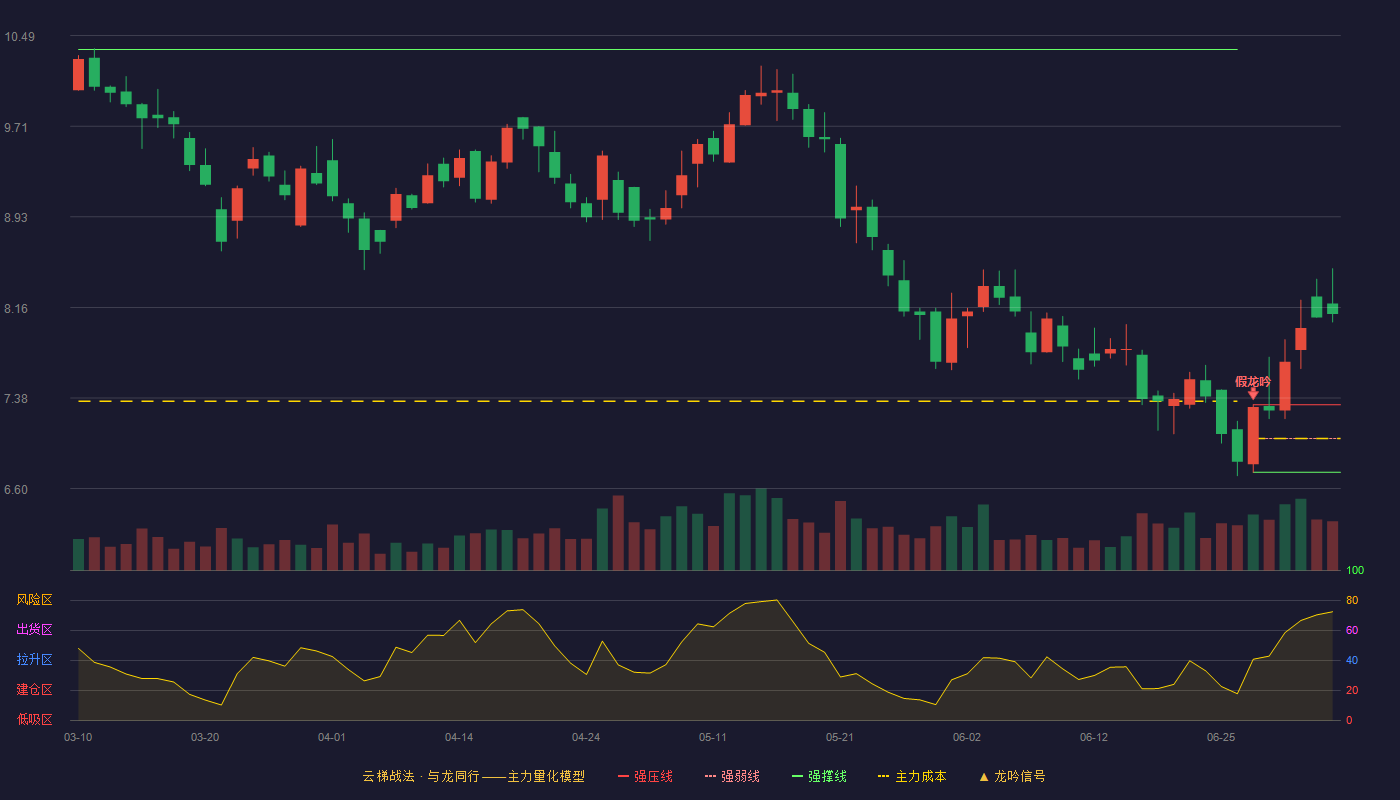
Task: Click the yellow dotted icon beside 主力成本
Action: pos(884,776)
